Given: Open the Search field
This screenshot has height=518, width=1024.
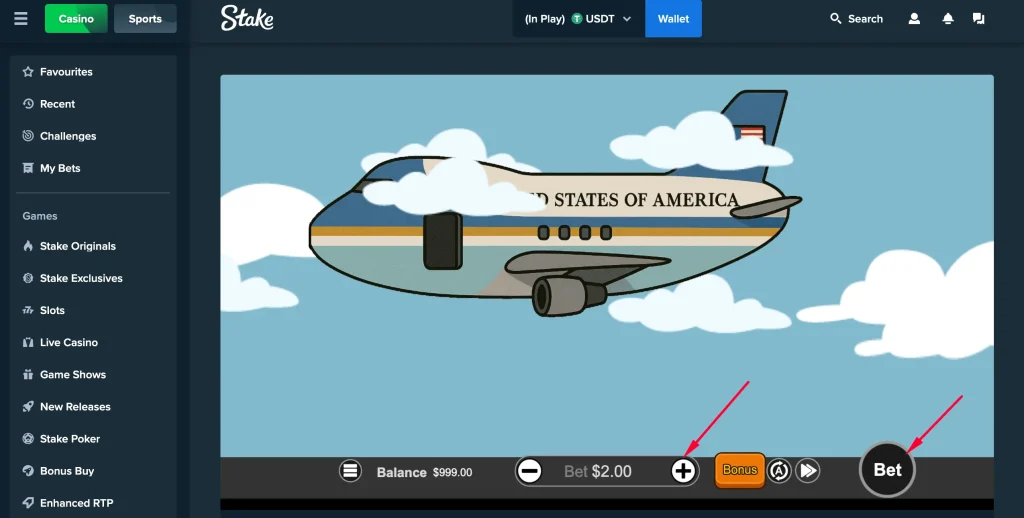Looking at the screenshot, I should coord(856,19).
